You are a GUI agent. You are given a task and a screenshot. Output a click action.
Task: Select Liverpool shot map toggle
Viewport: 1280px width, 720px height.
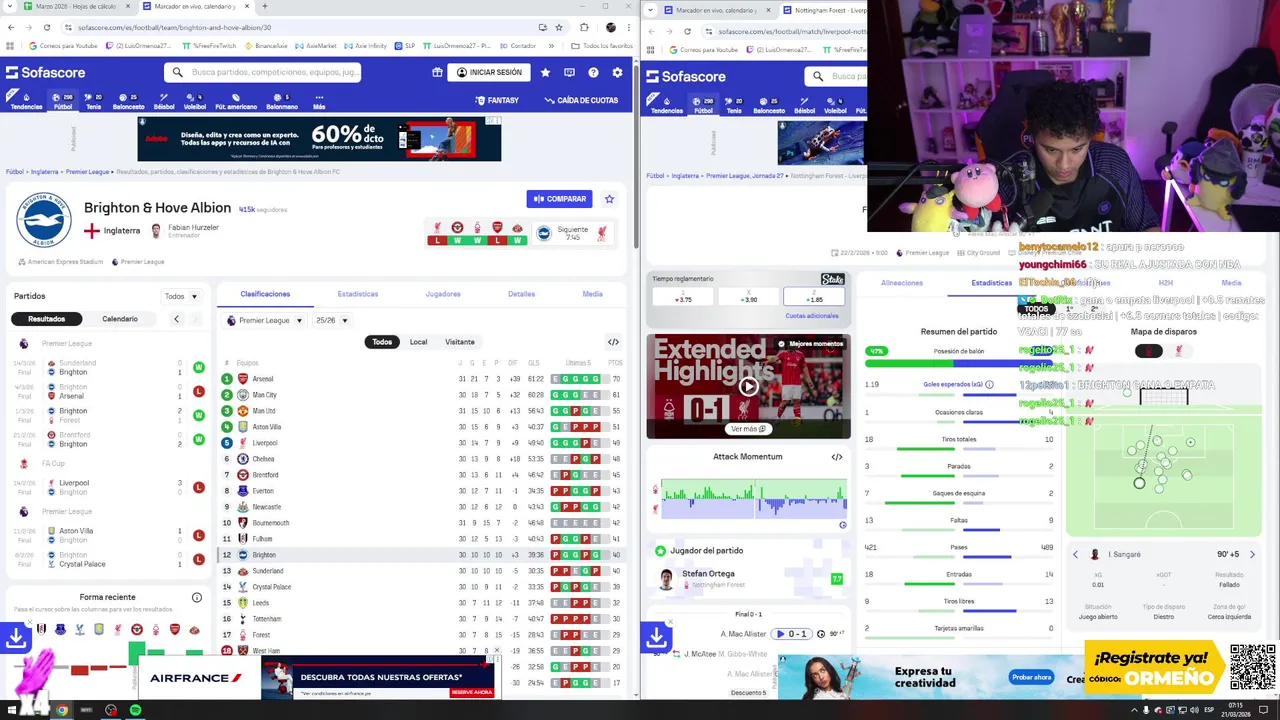[1178, 351]
